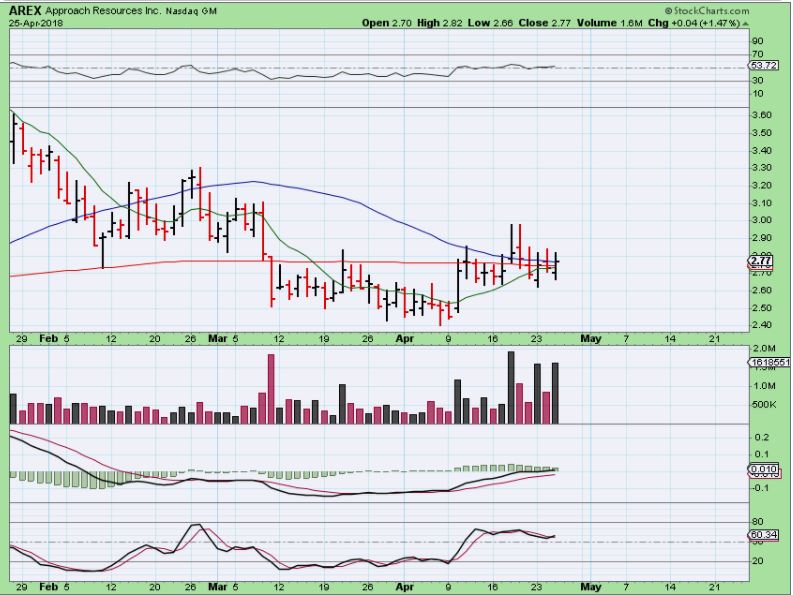Viewport: 793px width, 595px height.
Task: Click the 0.2 label on the MACD axis
Action: (762, 438)
